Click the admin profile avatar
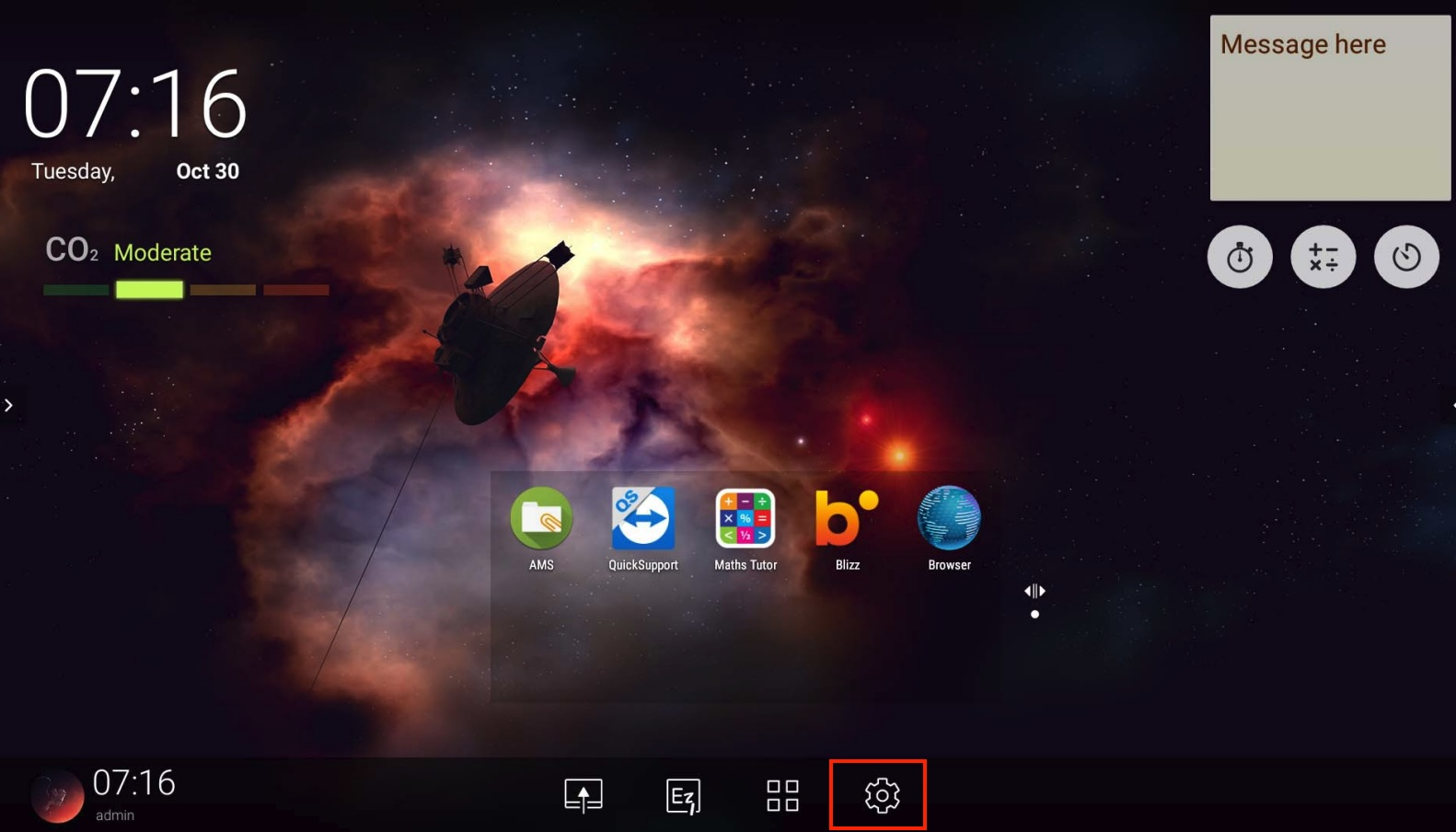 [57, 796]
